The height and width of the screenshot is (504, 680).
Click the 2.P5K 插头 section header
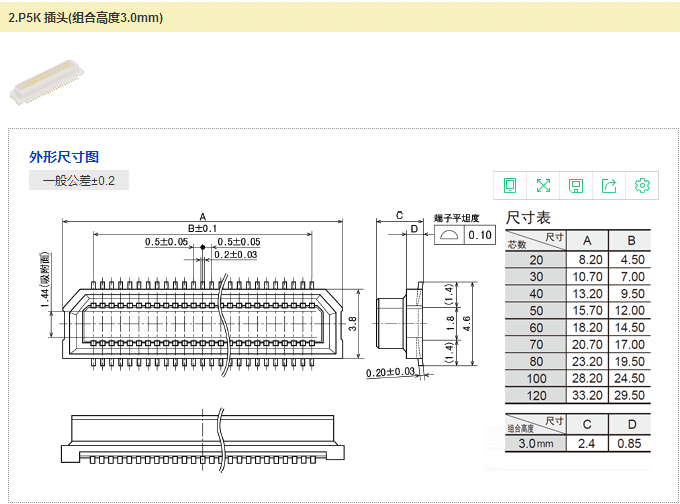pyautogui.click(x=86, y=18)
